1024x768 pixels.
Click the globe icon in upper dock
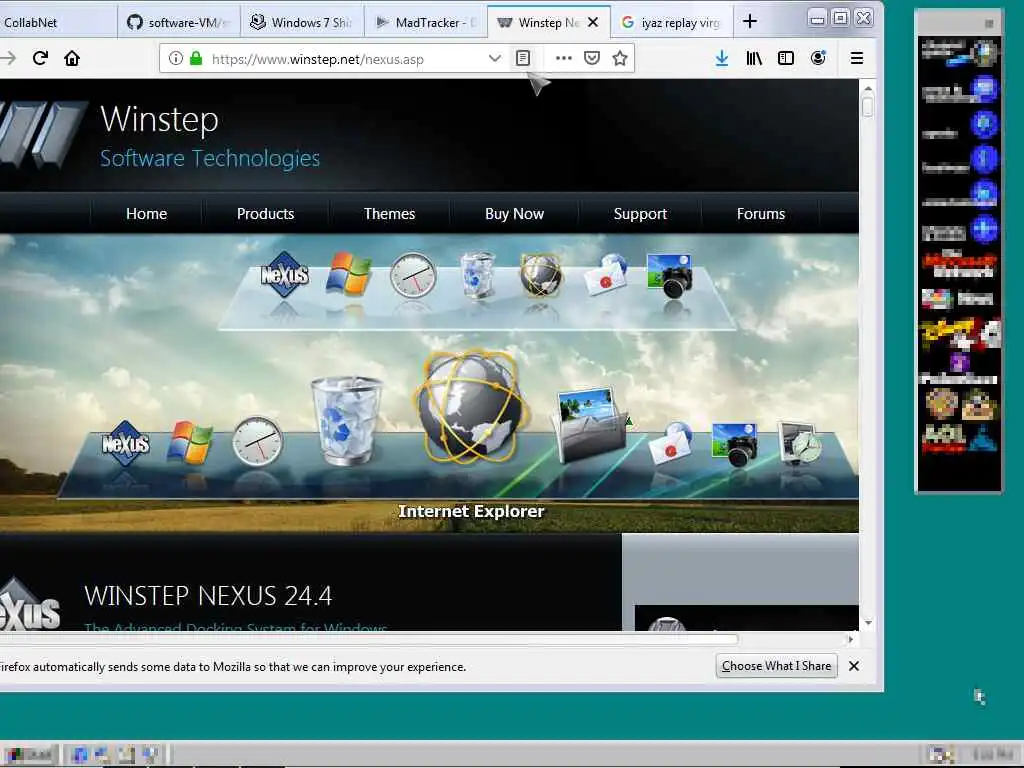click(x=541, y=275)
